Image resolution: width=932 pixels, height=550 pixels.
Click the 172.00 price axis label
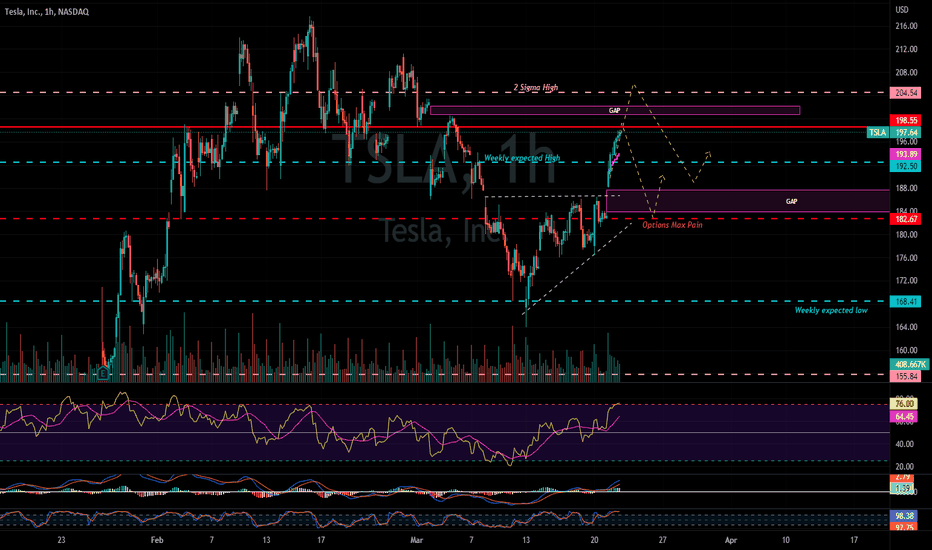pyautogui.click(x=906, y=281)
